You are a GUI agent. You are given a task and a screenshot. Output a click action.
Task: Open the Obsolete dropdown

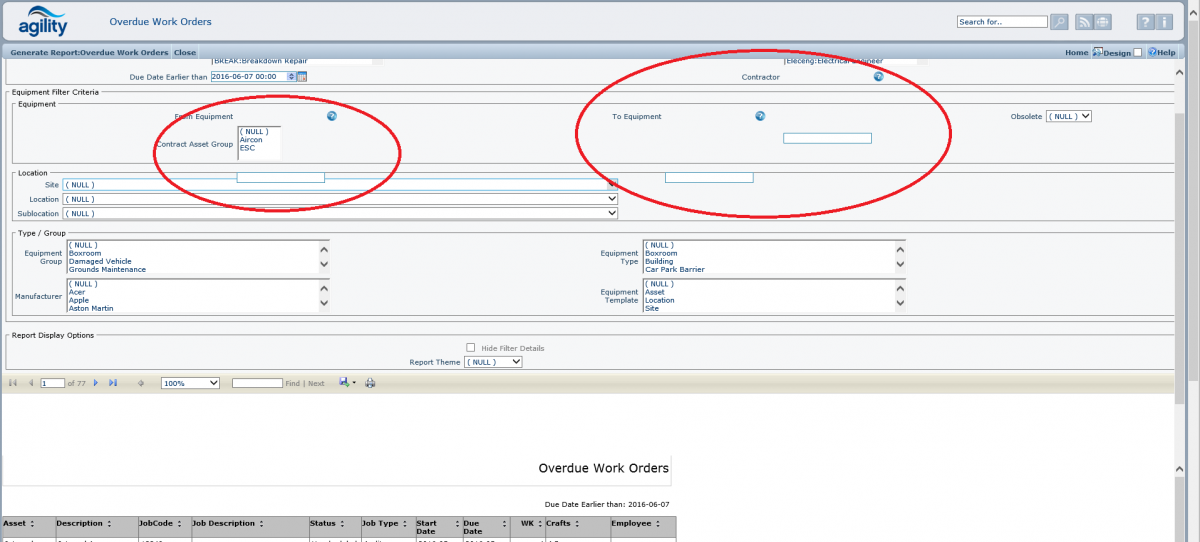click(x=1069, y=116)
